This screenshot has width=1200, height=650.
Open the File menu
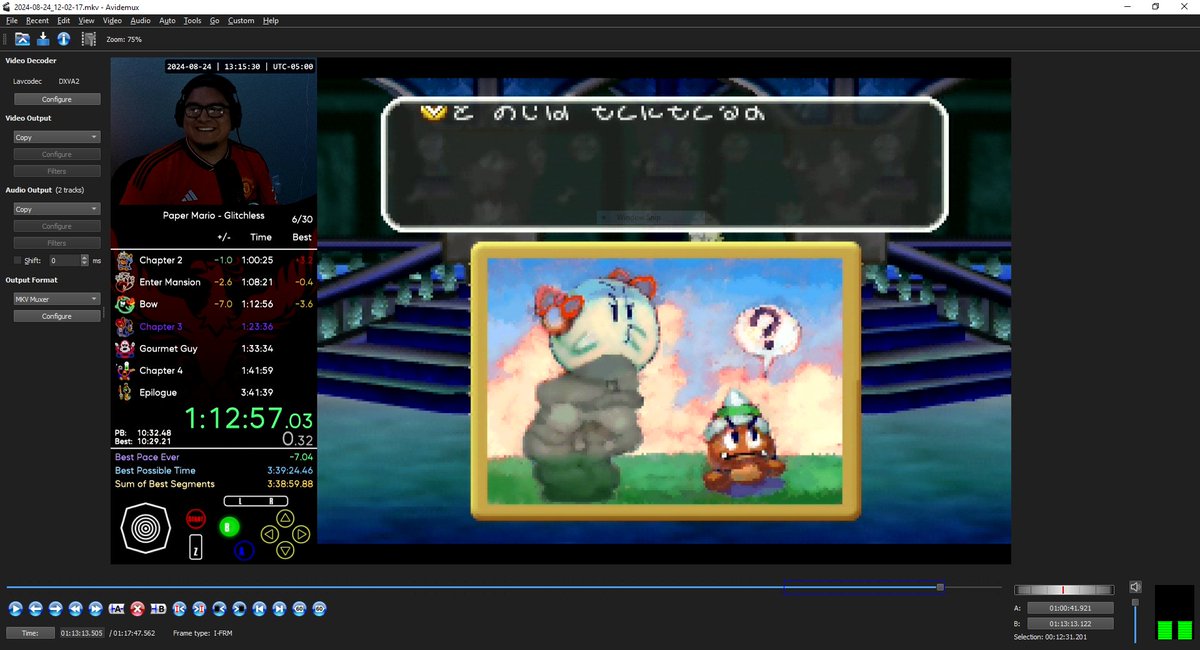tap(12, 20)
